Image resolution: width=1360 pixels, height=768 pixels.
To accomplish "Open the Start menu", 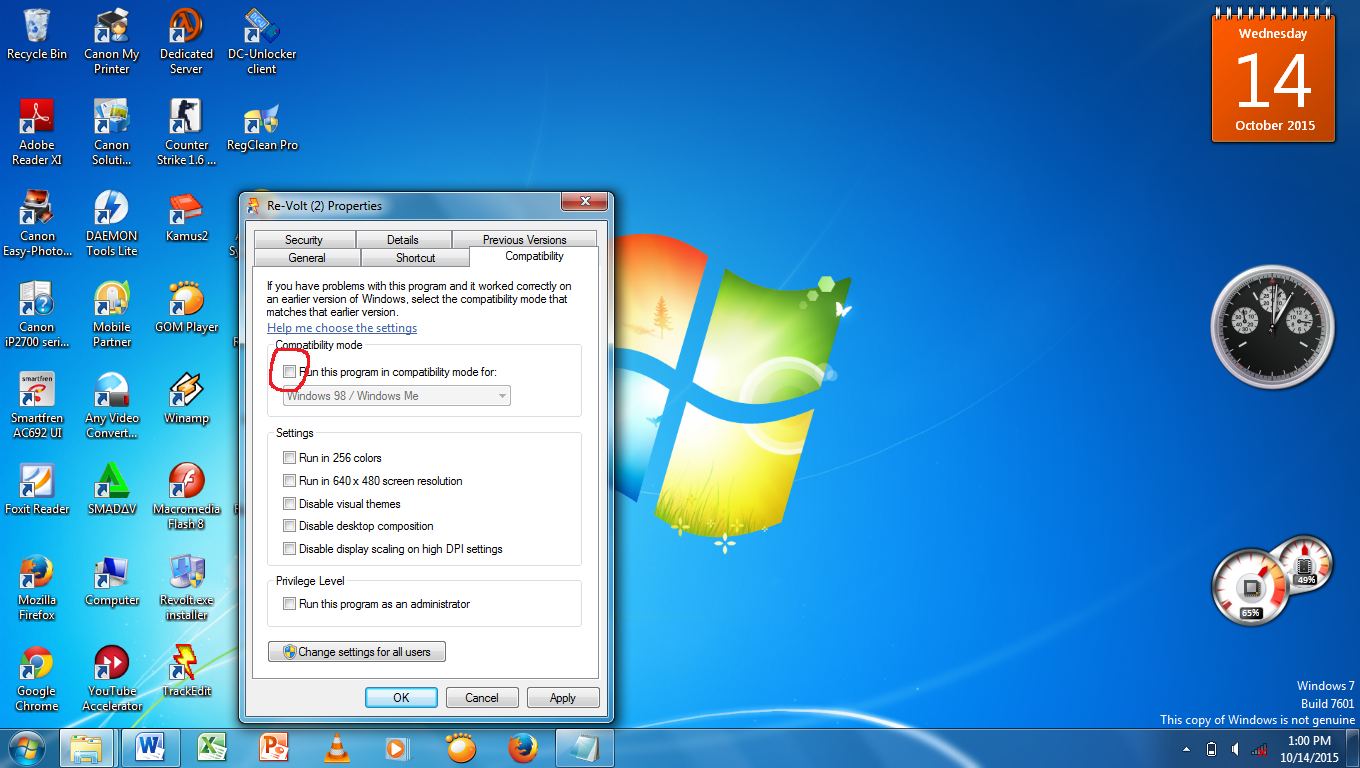I will (x=27, y=748).
